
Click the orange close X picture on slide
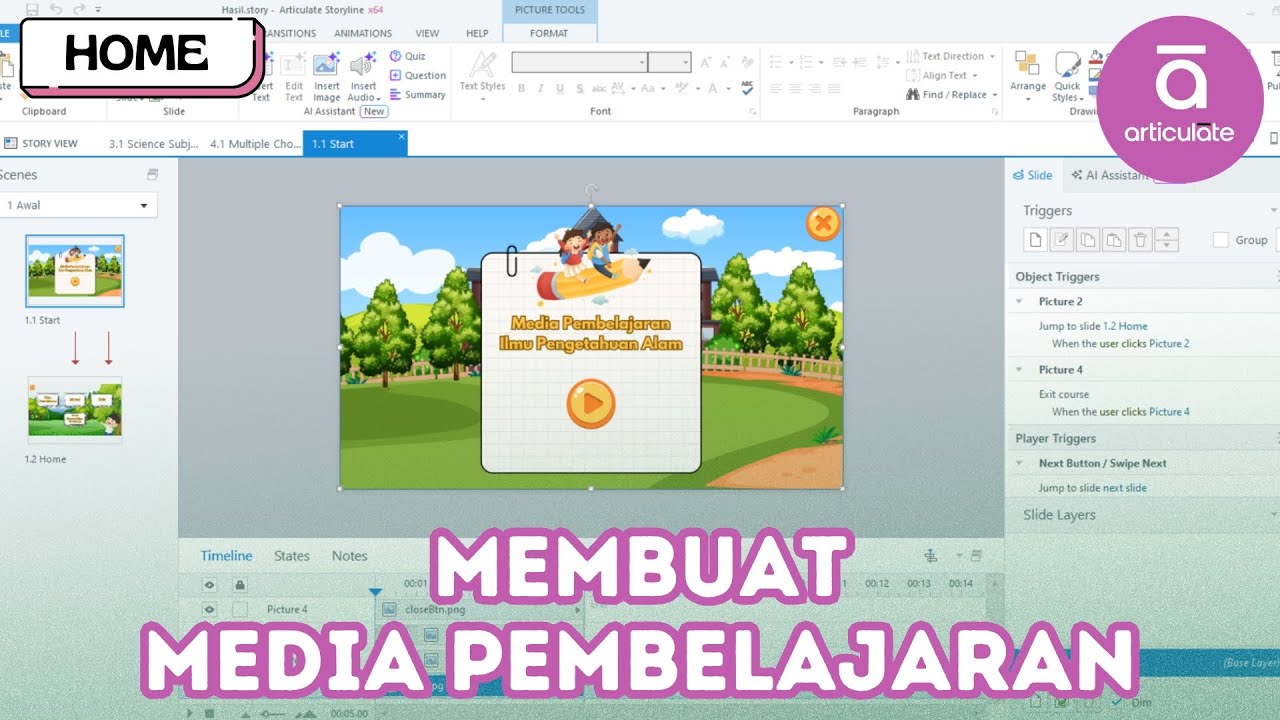(823, 224)
